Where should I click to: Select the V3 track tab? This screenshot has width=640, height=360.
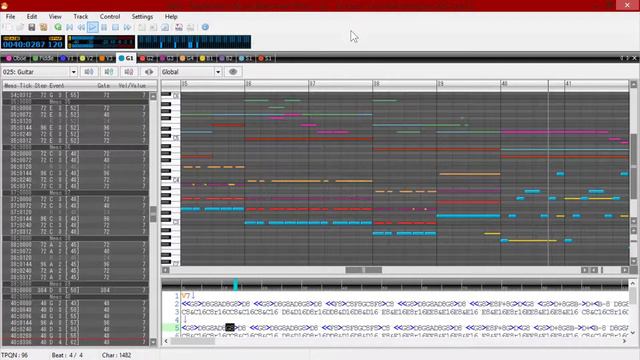(x=106, y=58)
